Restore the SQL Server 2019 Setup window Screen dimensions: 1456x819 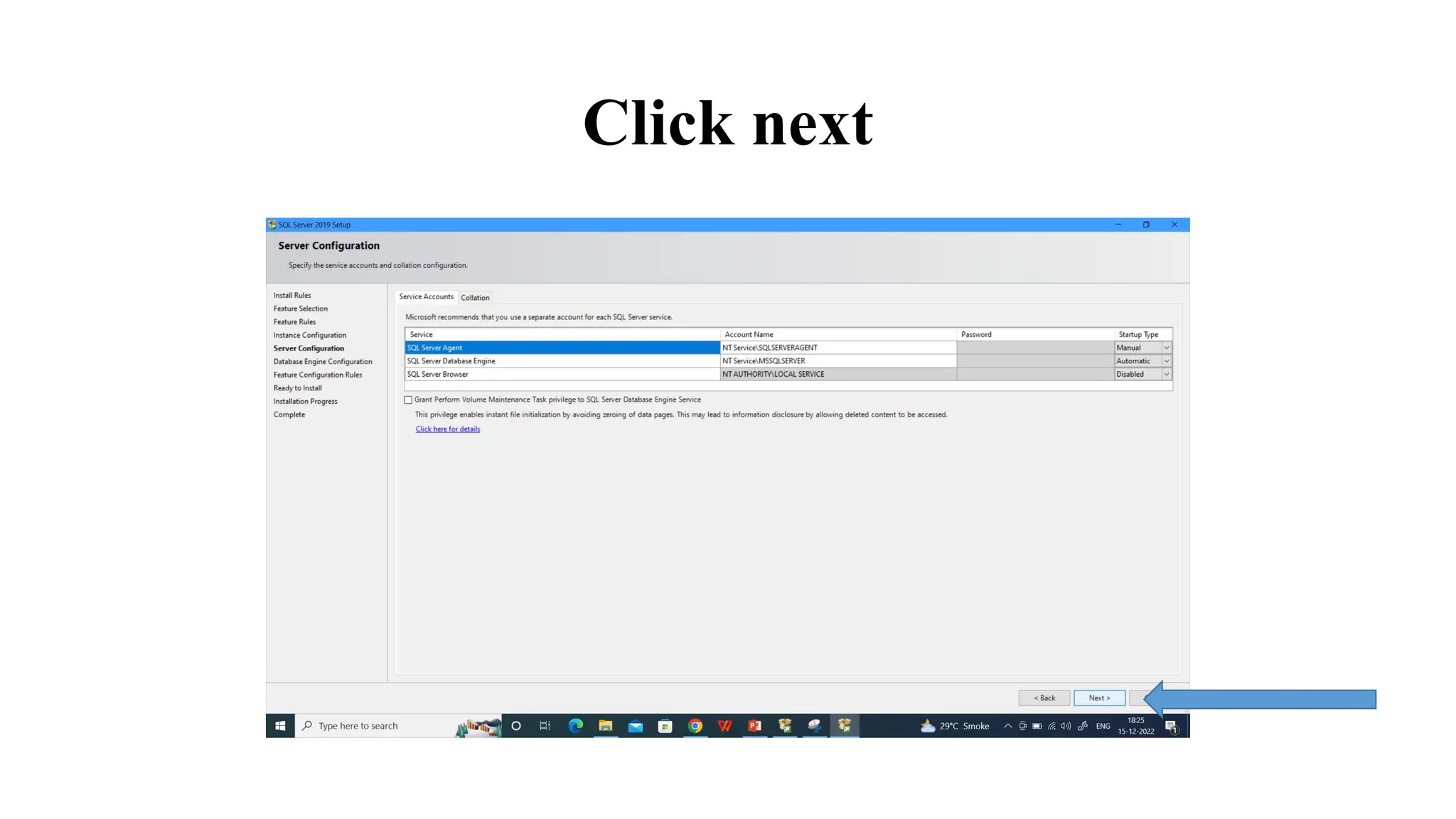[1146, 225]
